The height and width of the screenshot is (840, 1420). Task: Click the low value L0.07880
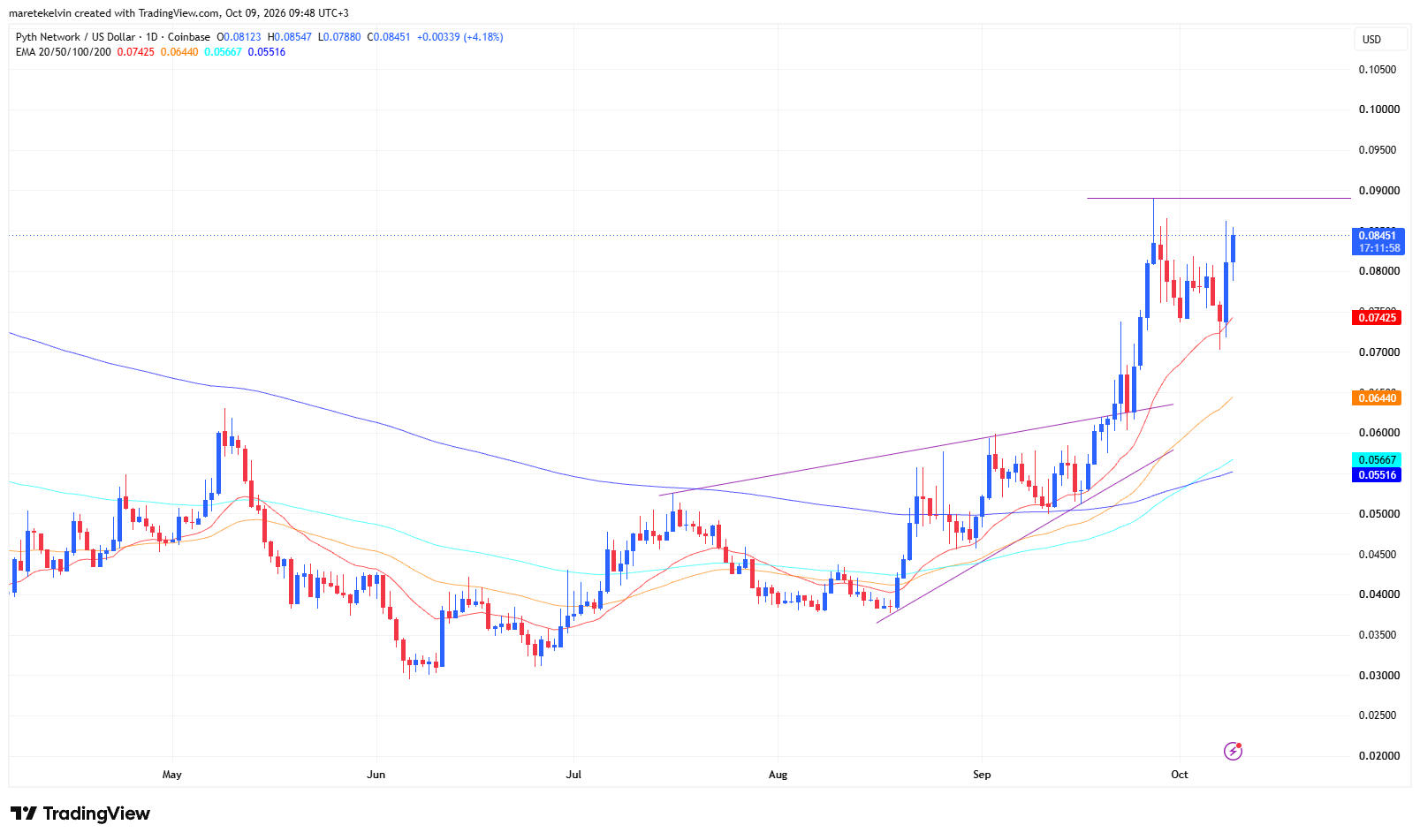(x=339, y=37)
